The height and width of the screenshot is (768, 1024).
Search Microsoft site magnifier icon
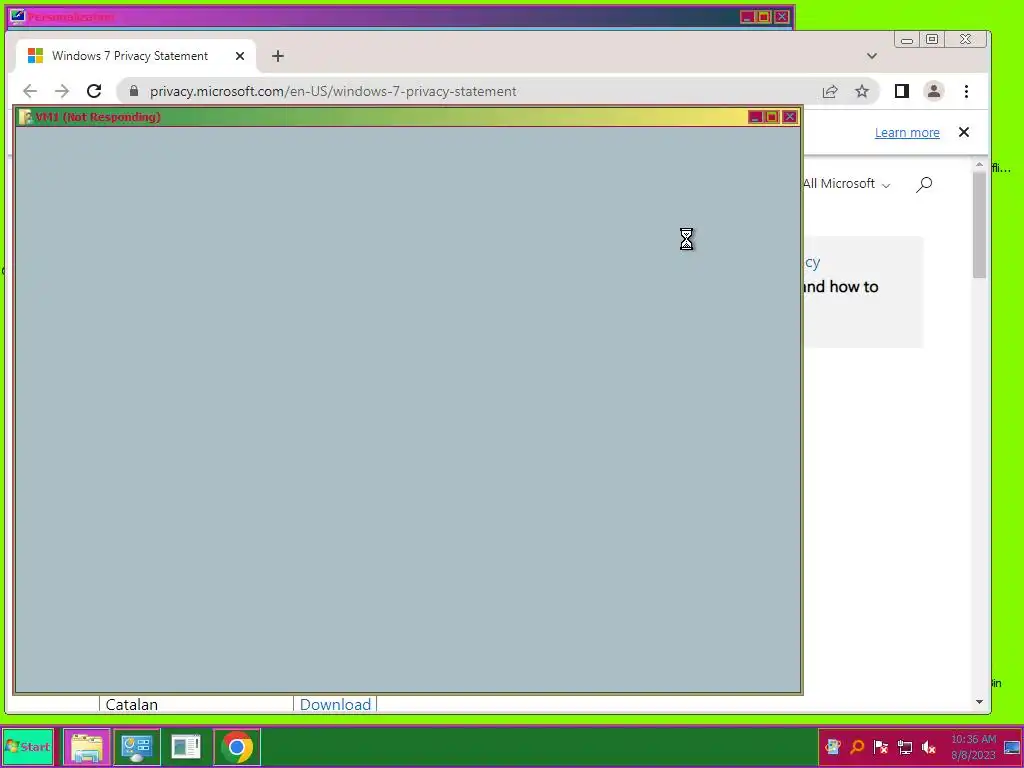[x=923, y=184]
